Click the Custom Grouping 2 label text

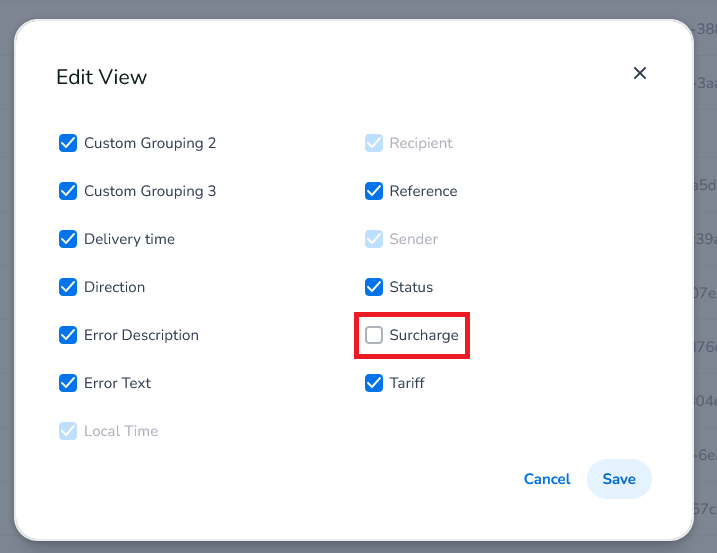pos(150,143)
